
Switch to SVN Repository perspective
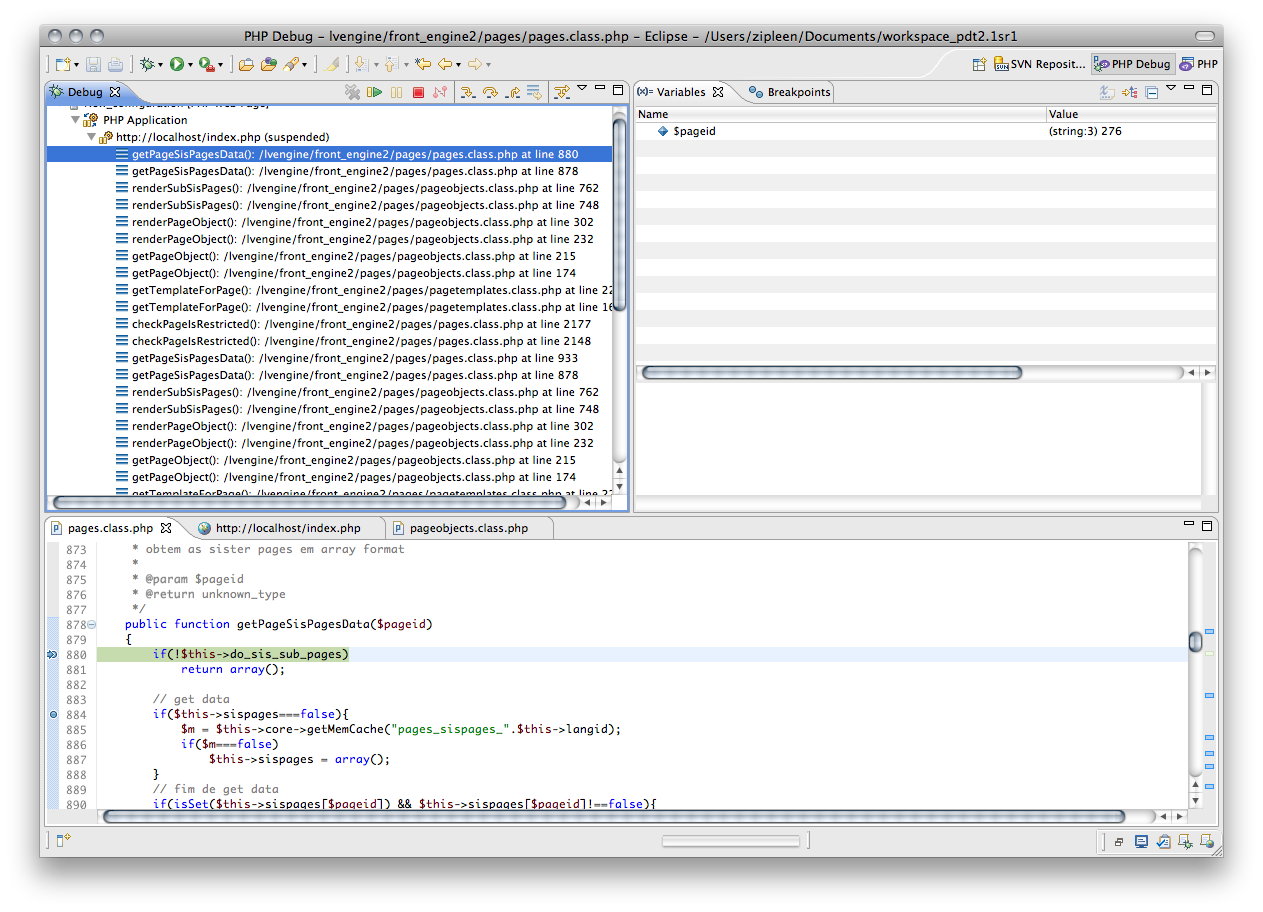1040,64
